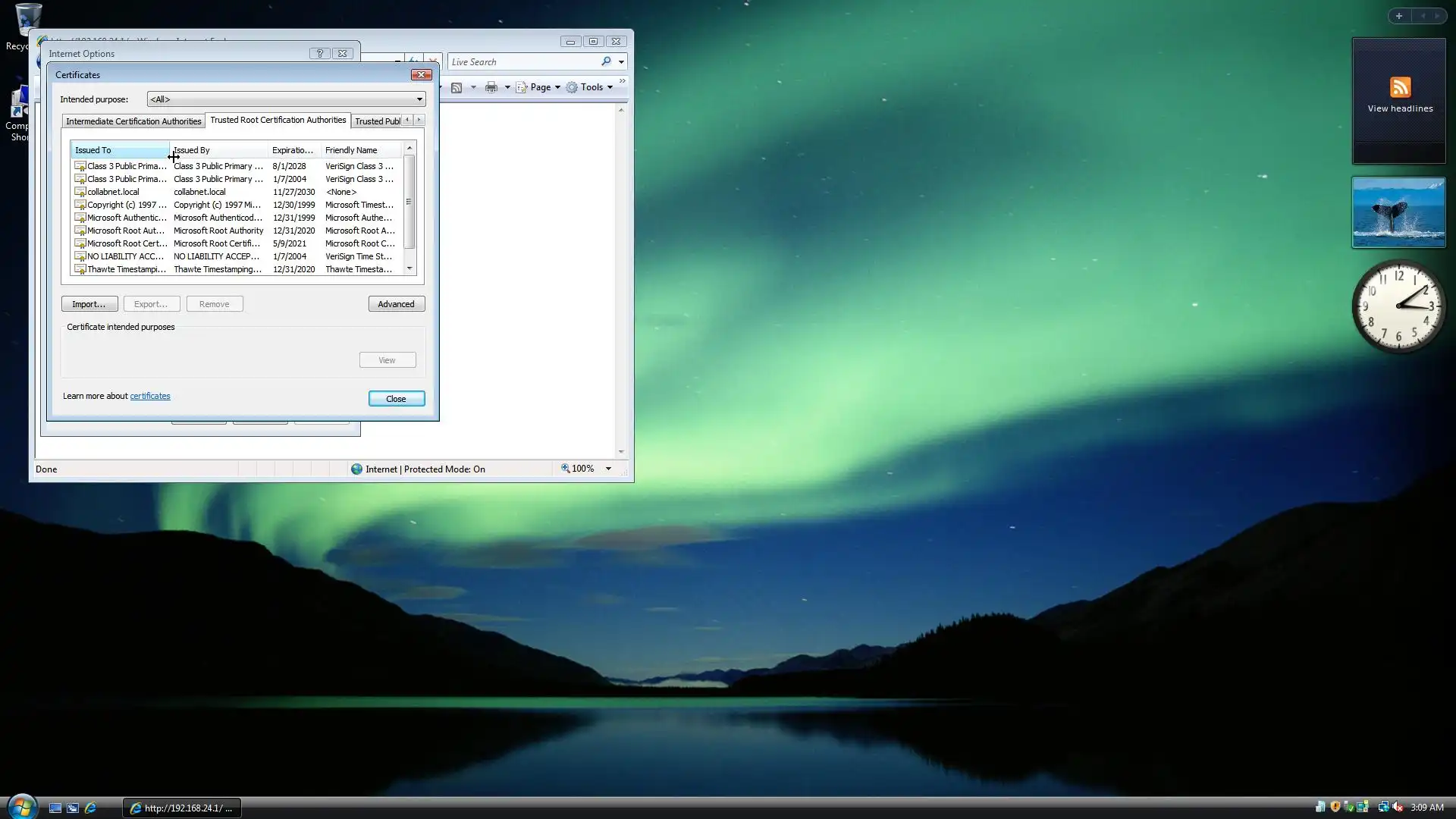
Task: Switch to the Trusted Publishers tab
Action: point(377,121)
